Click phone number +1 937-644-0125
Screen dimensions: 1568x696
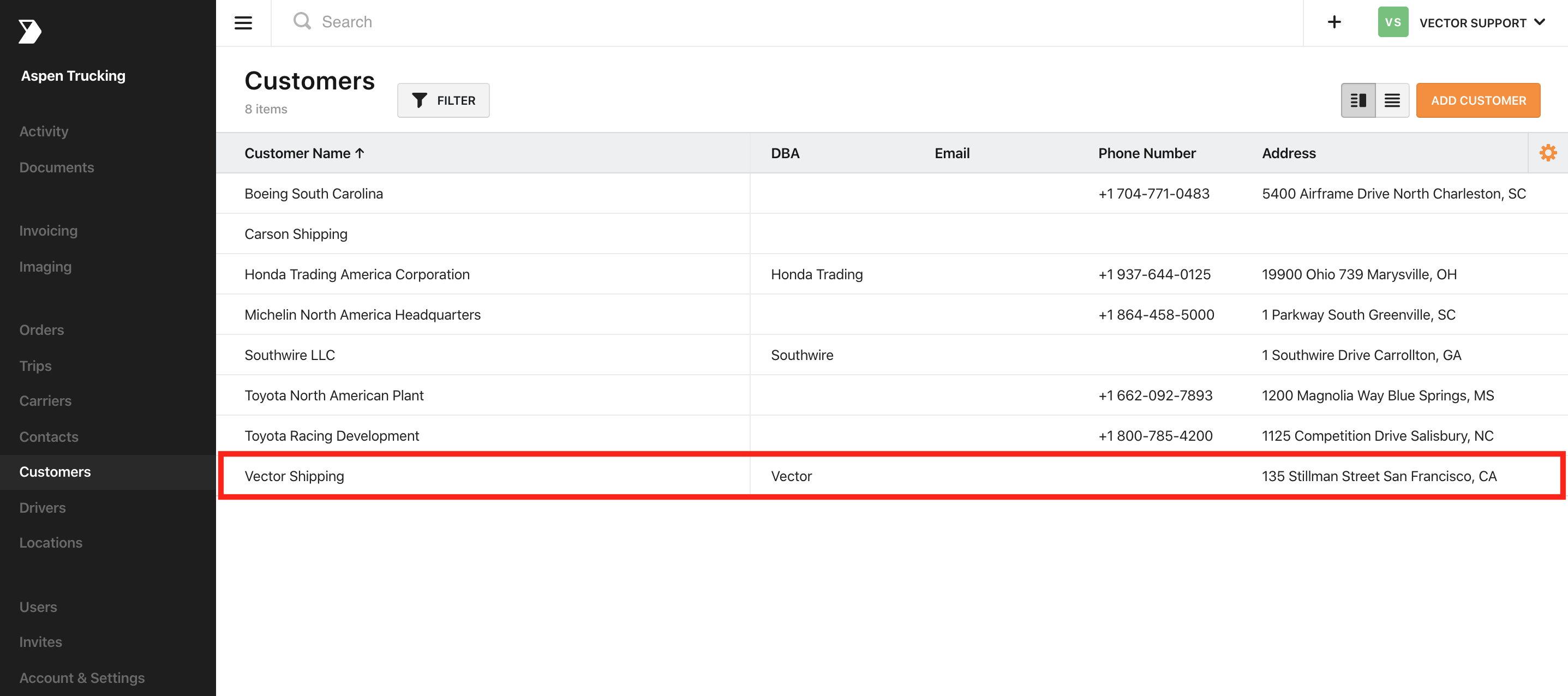click(x=1154, y=274)
